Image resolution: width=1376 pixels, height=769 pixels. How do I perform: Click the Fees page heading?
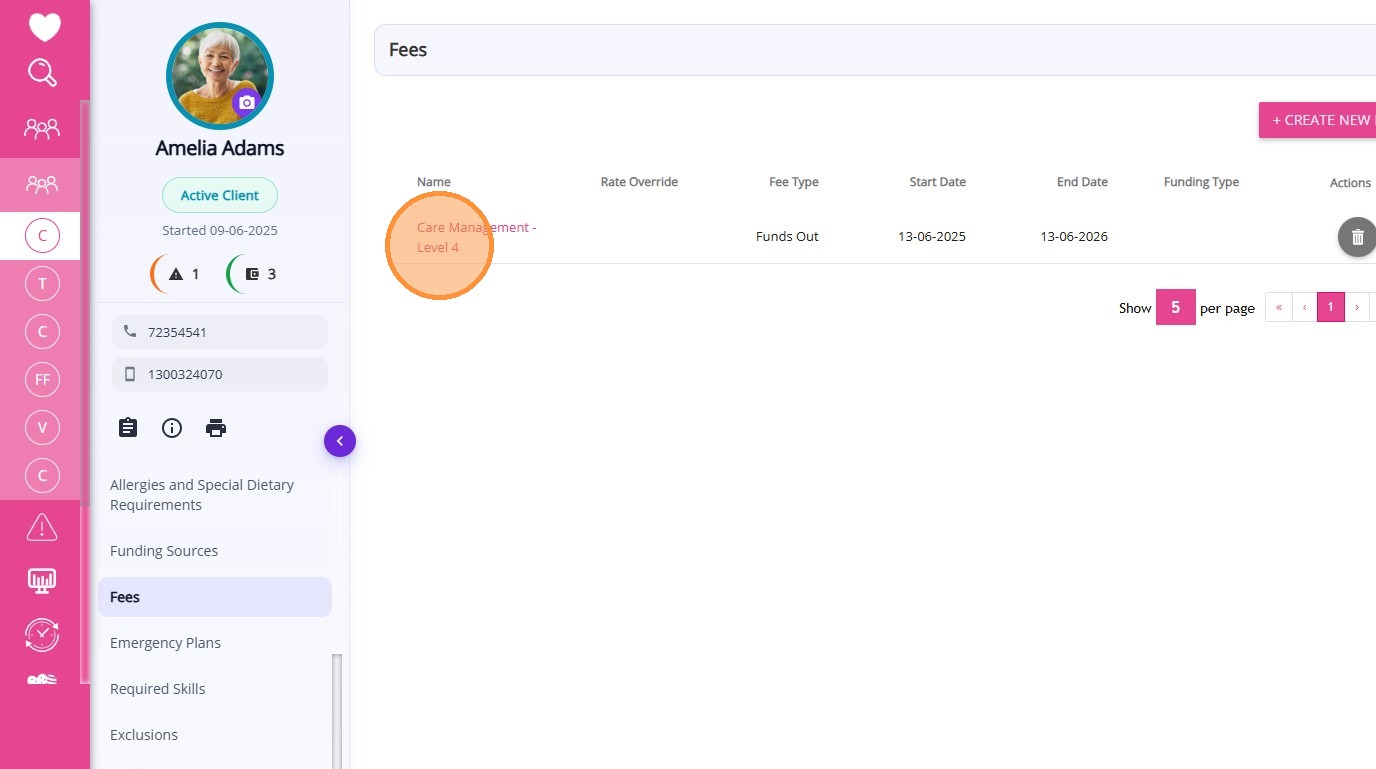tap(408, 50)
